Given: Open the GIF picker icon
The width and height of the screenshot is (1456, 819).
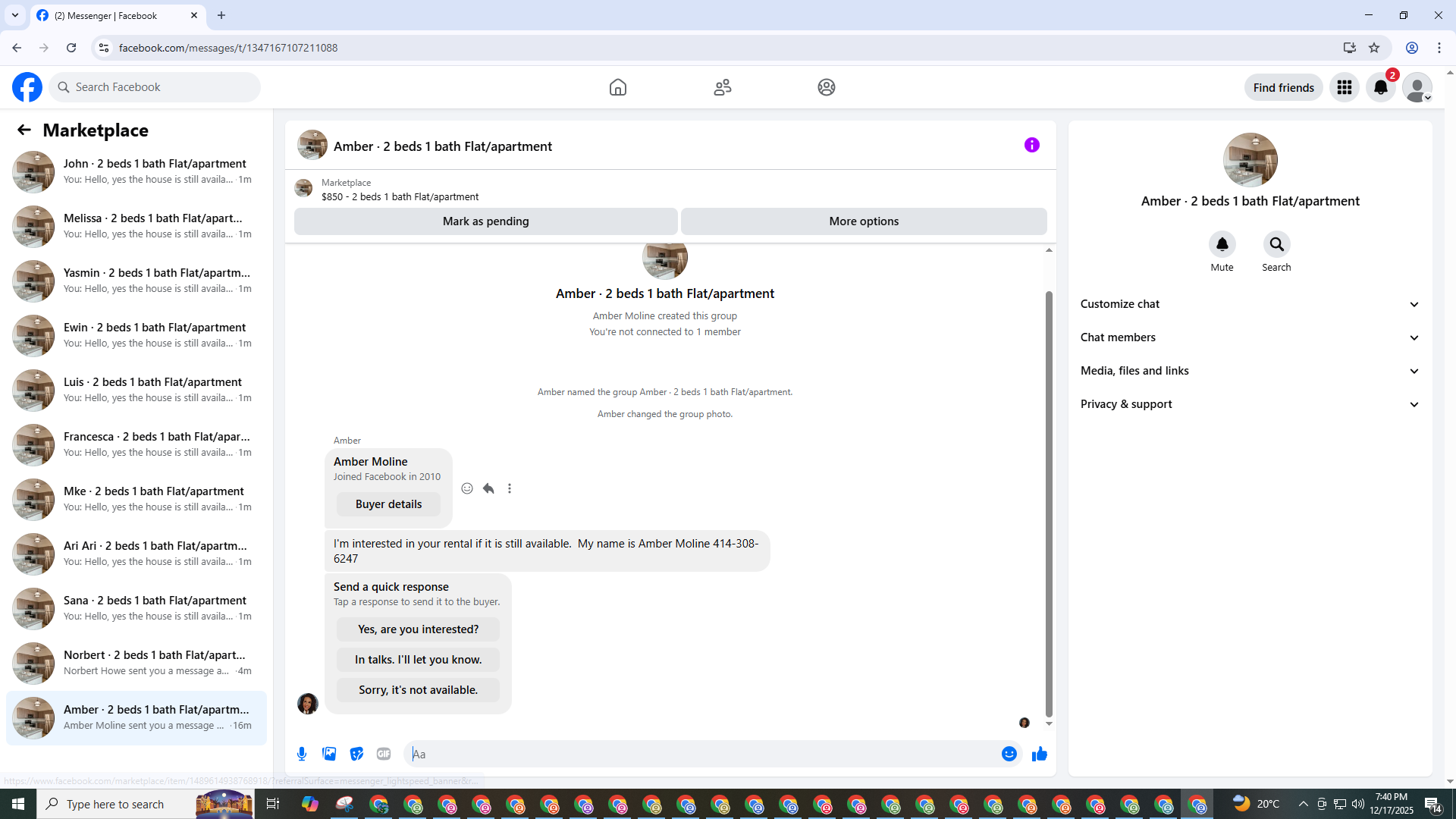Looking at the screenshot, I should [x=384, y=754].
